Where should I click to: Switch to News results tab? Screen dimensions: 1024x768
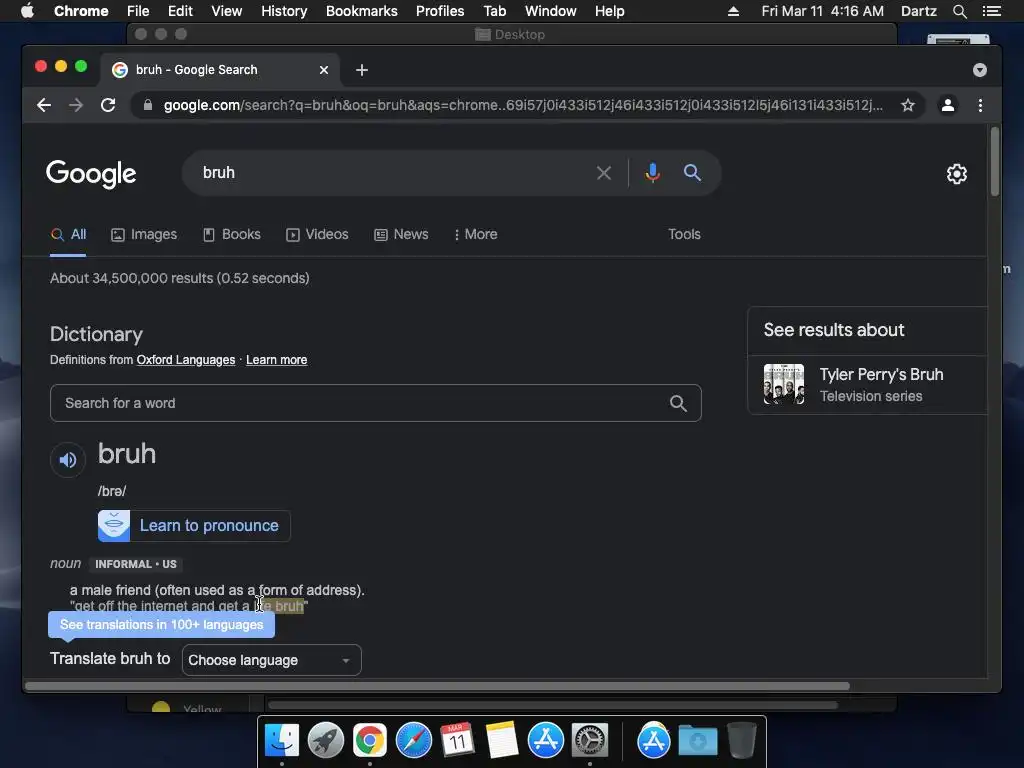point(401,234)
